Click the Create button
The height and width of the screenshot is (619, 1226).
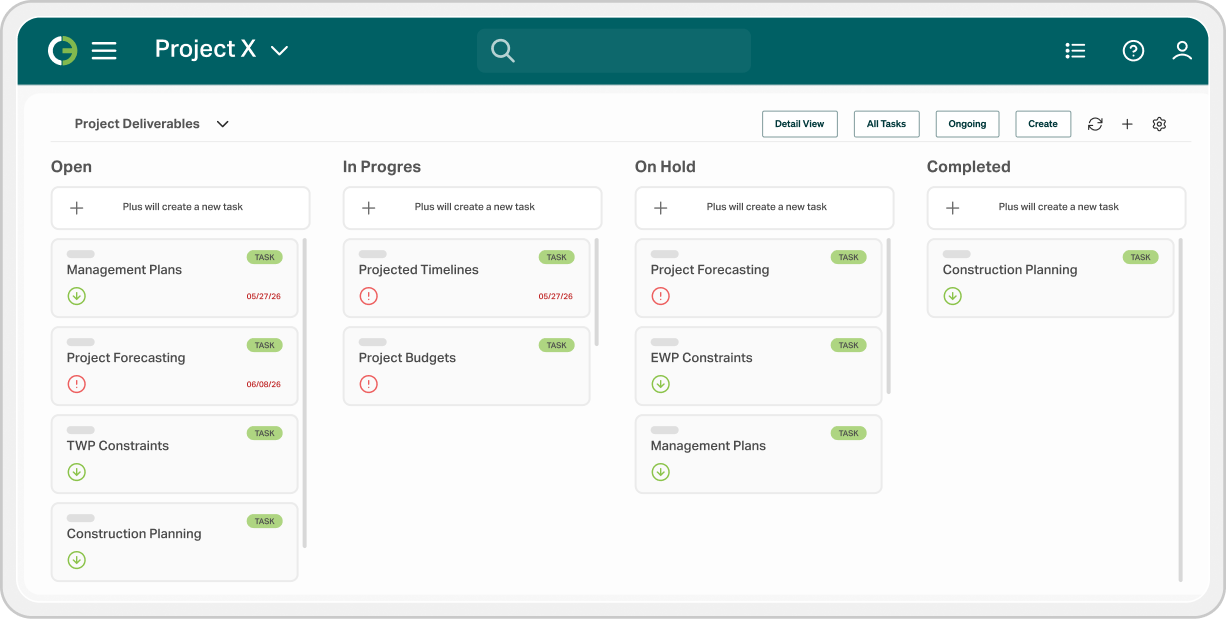pyautogui.click(x=1042, y=124)
